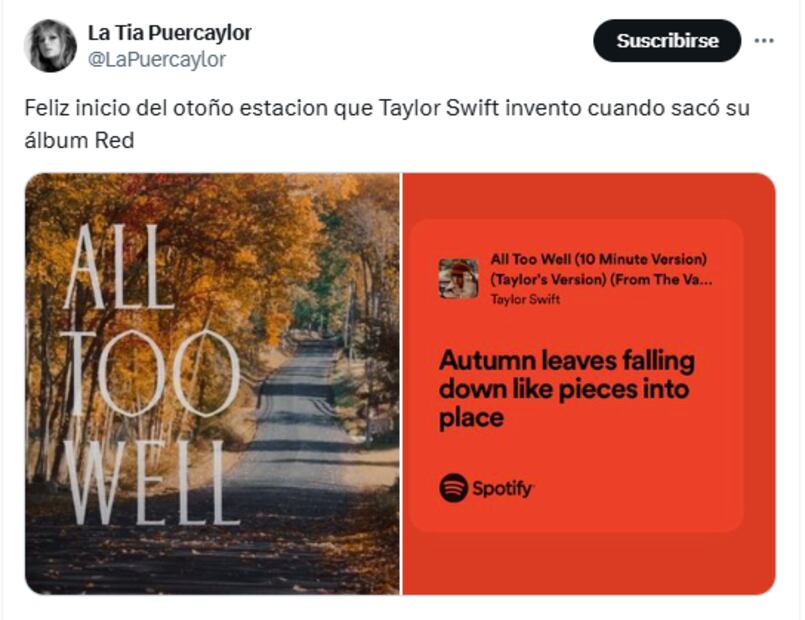Viewport: 805px width, 620px height.
Task: Click the Taylor Swift artist name in the card
Action: [525, 299]
